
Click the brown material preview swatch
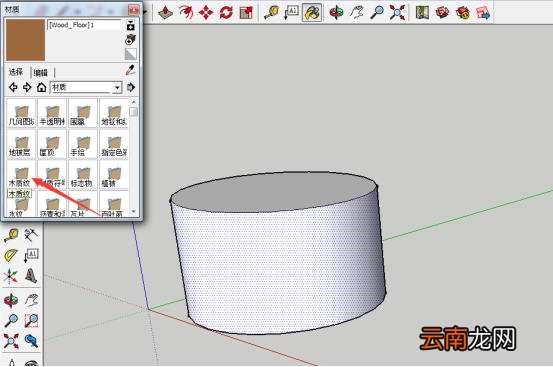point(25,40)
